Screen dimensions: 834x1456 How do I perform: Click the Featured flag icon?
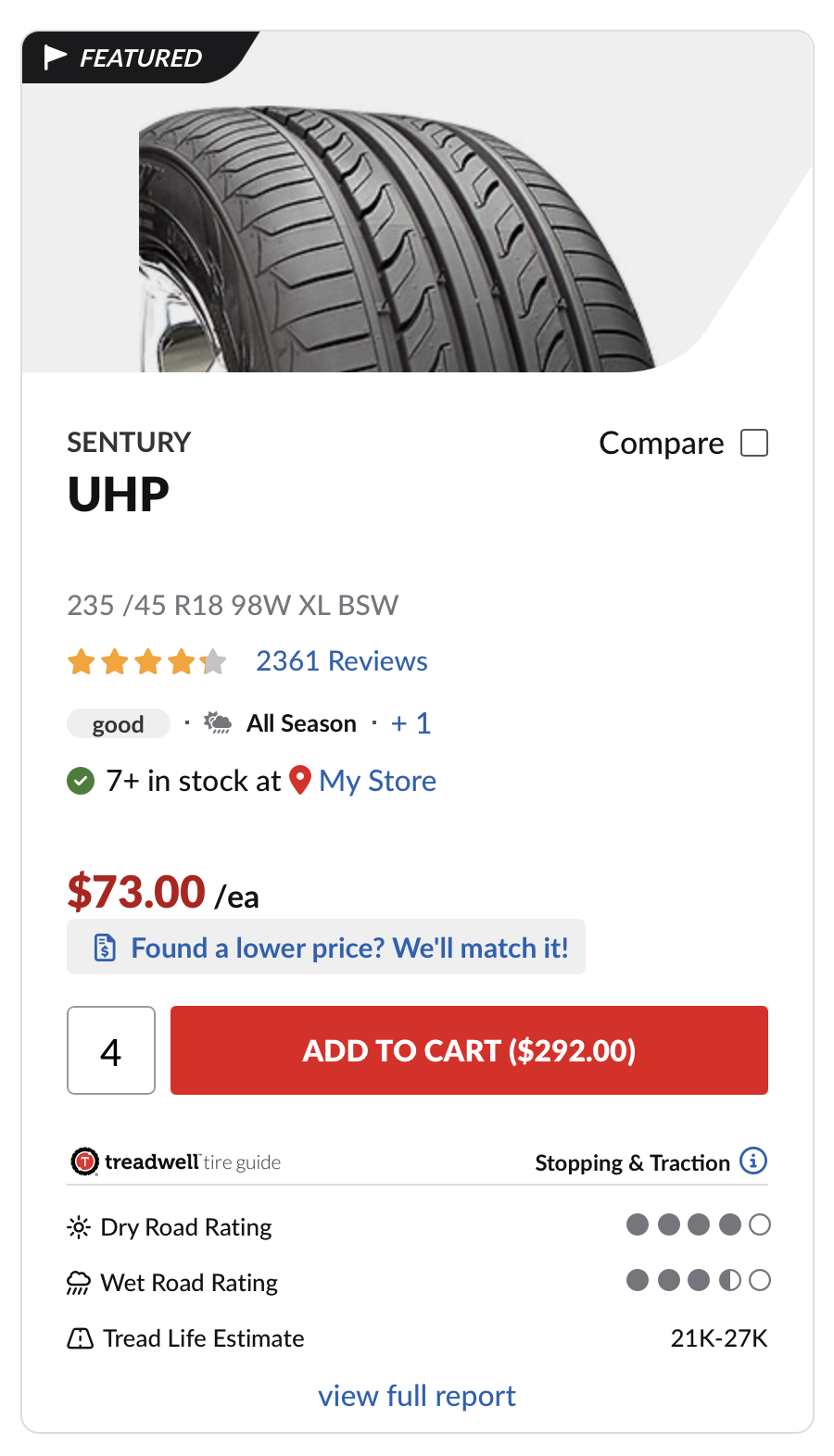(x=56, y=57)
